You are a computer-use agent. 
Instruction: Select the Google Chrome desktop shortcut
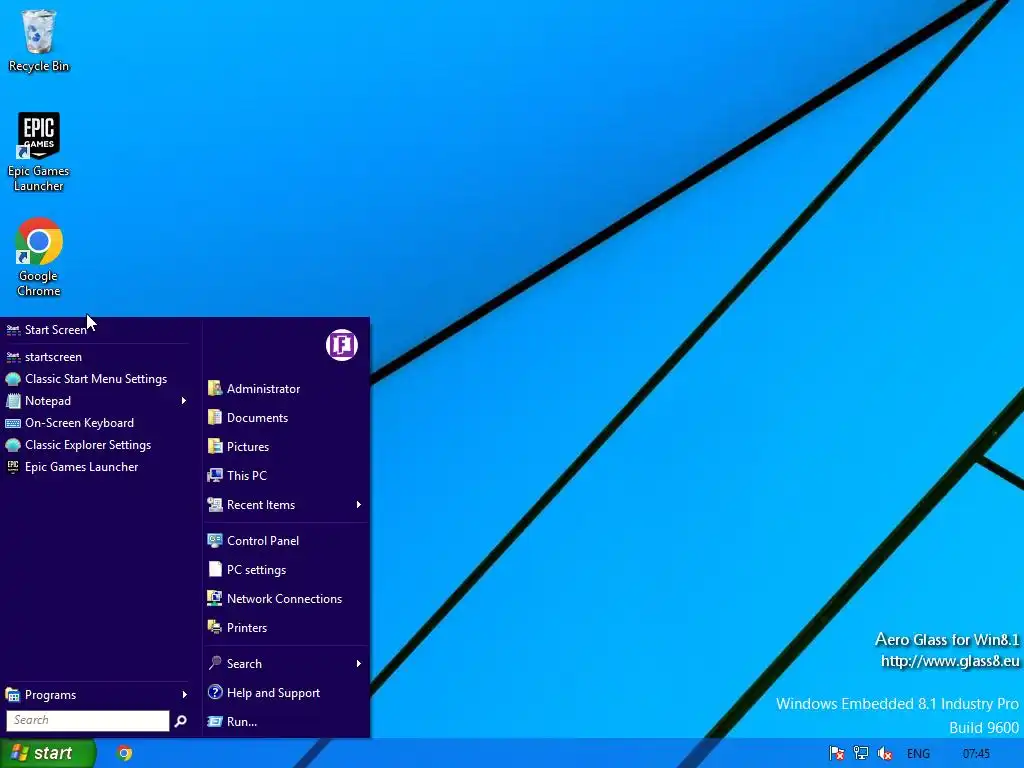(39, 257)
